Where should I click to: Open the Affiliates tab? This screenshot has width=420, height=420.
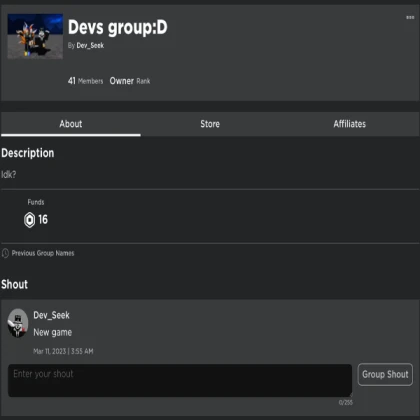pyautogui.click(x=349, y=124)
